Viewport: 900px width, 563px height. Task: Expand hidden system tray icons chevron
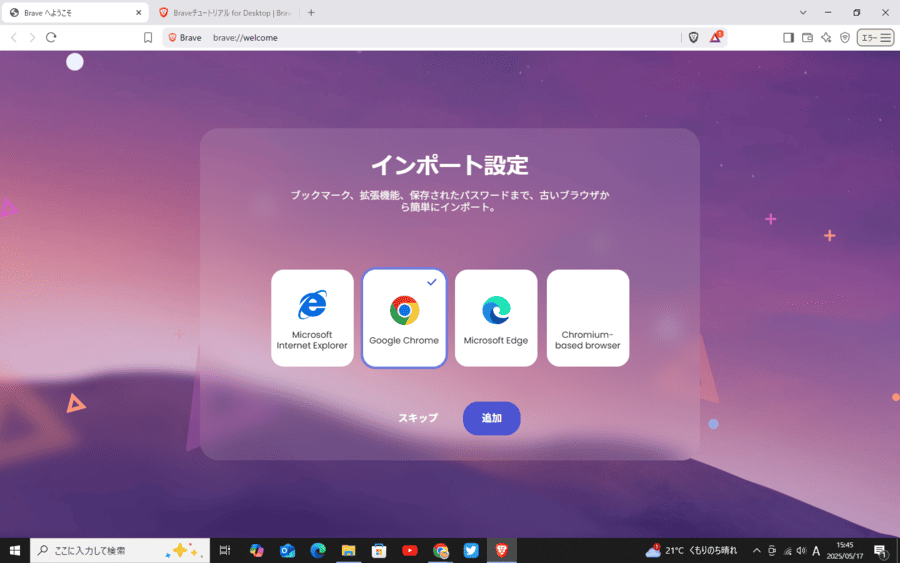click(x=757, y=550)
